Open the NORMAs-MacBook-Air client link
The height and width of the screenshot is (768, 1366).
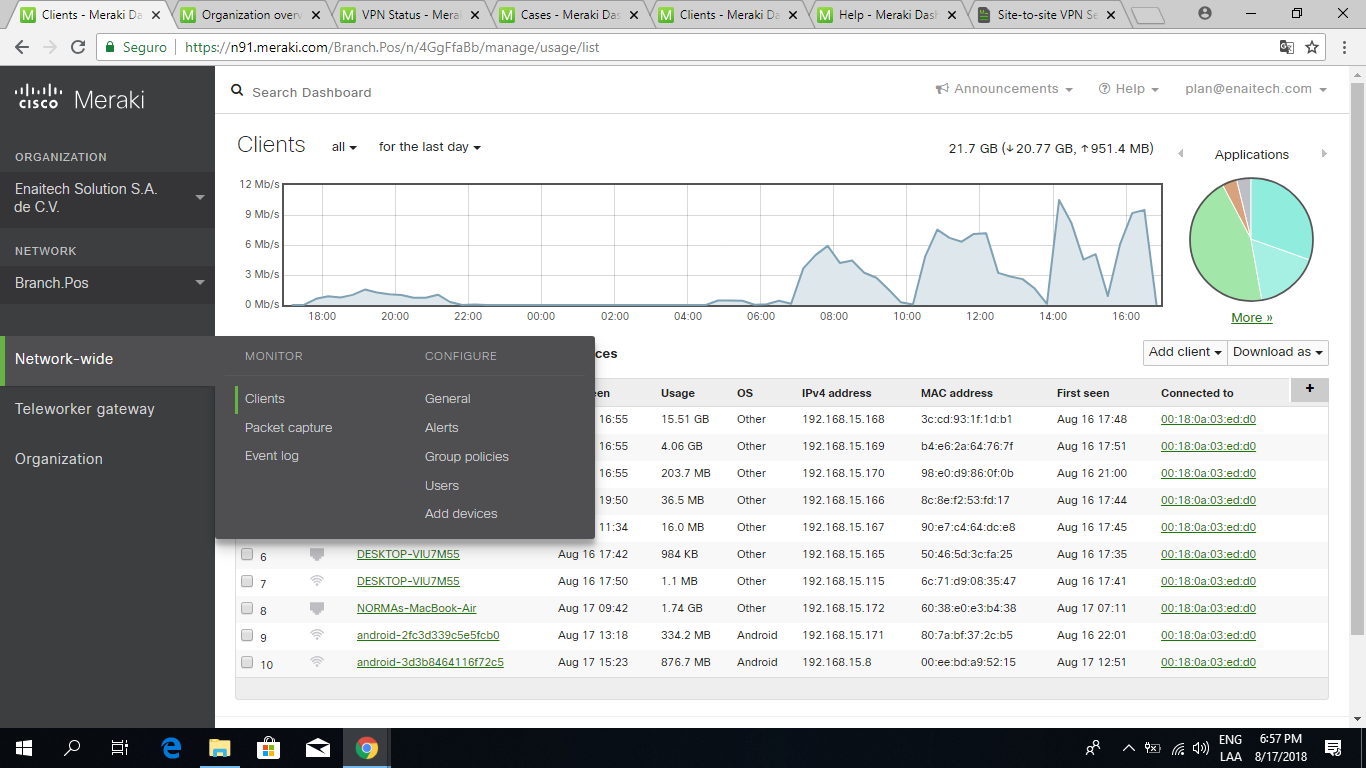coord(416,608)
